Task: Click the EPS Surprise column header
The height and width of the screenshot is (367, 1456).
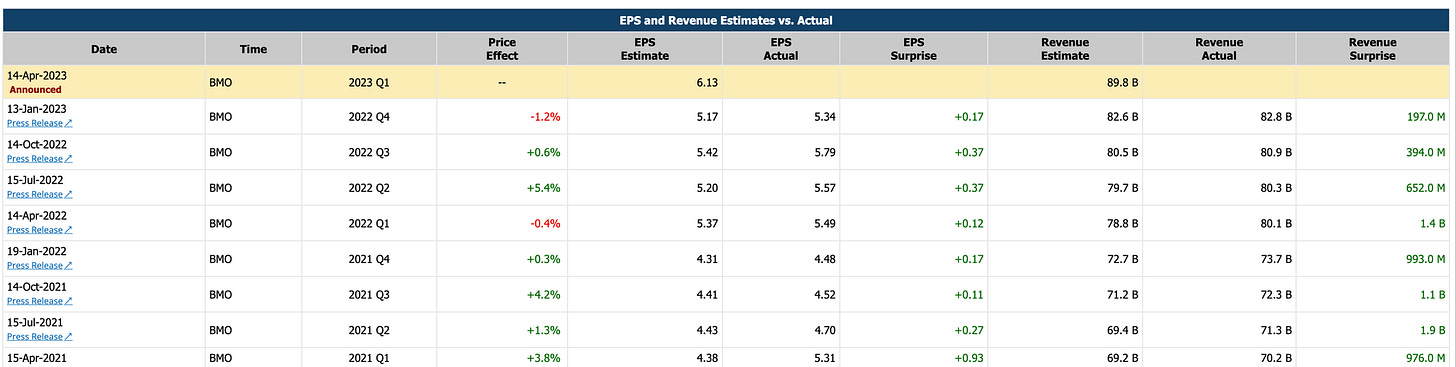Action: coord(913,49)
